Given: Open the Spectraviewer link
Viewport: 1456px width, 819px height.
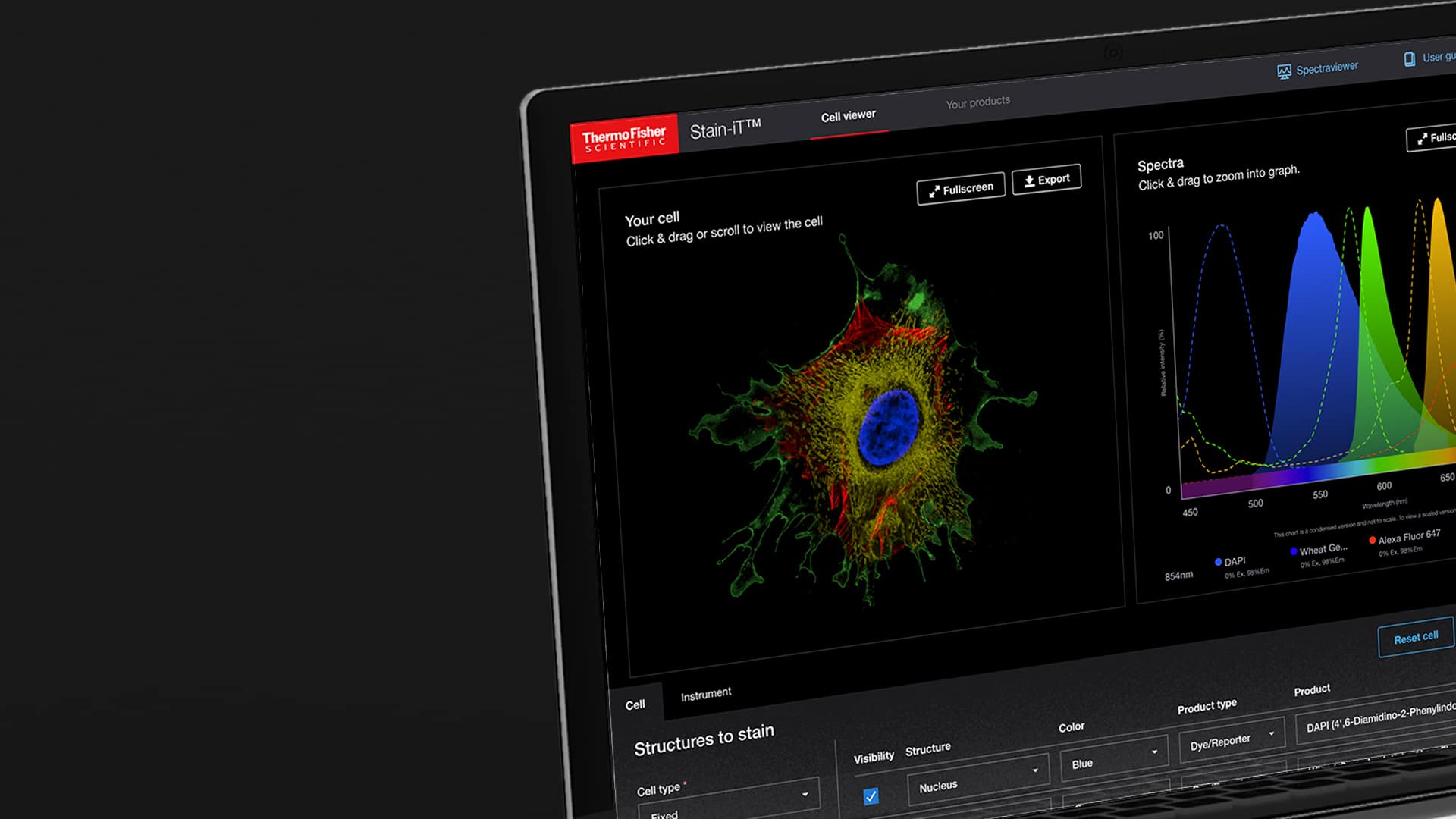Looking at the screenshot, I should pos(1317,69).
